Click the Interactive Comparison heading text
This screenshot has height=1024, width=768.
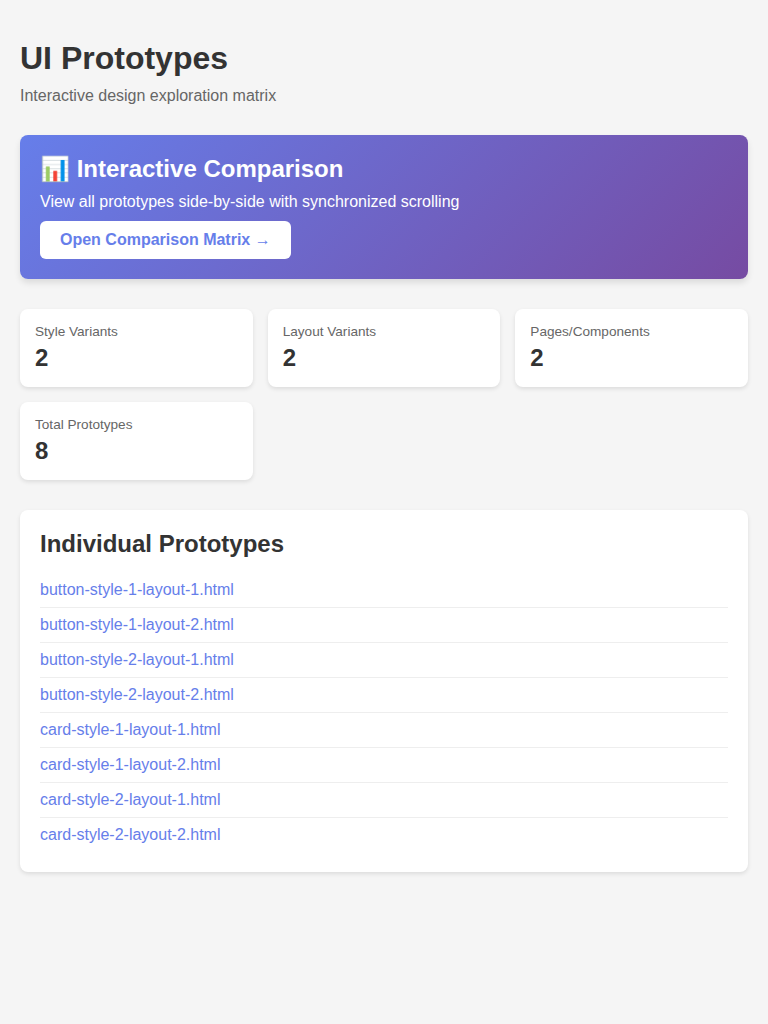210,168
